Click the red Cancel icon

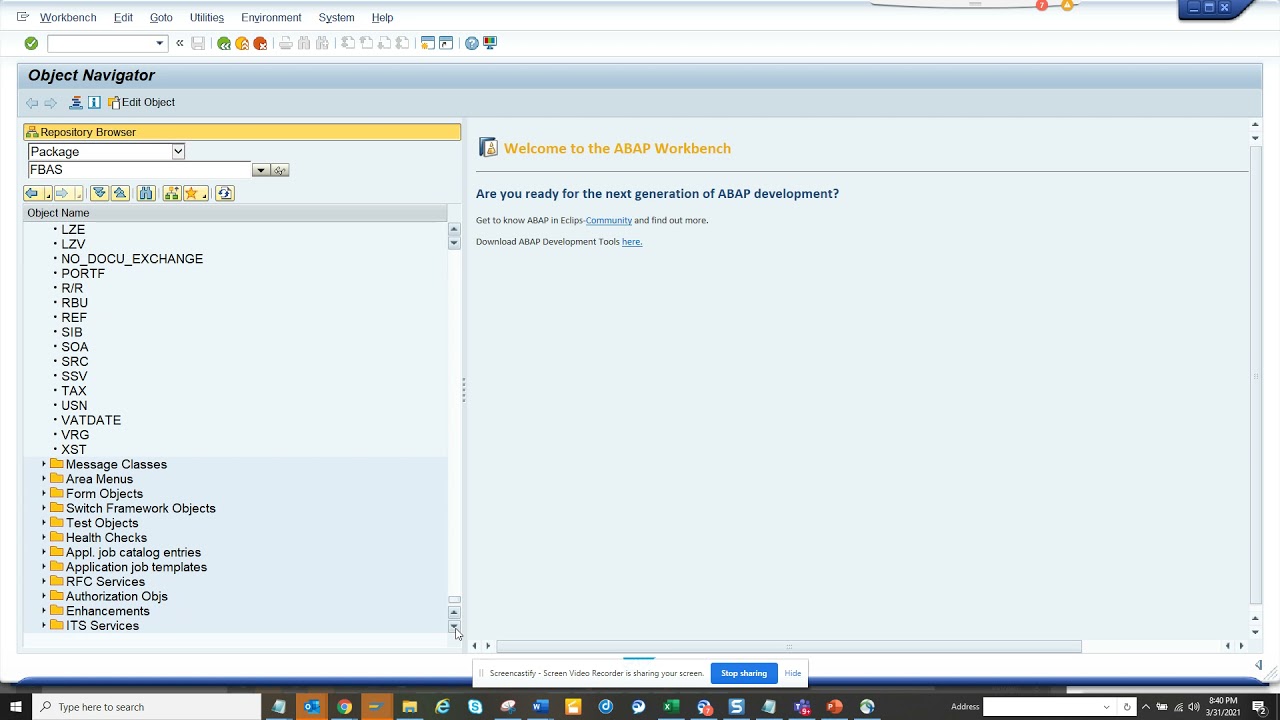pos(260,43)
